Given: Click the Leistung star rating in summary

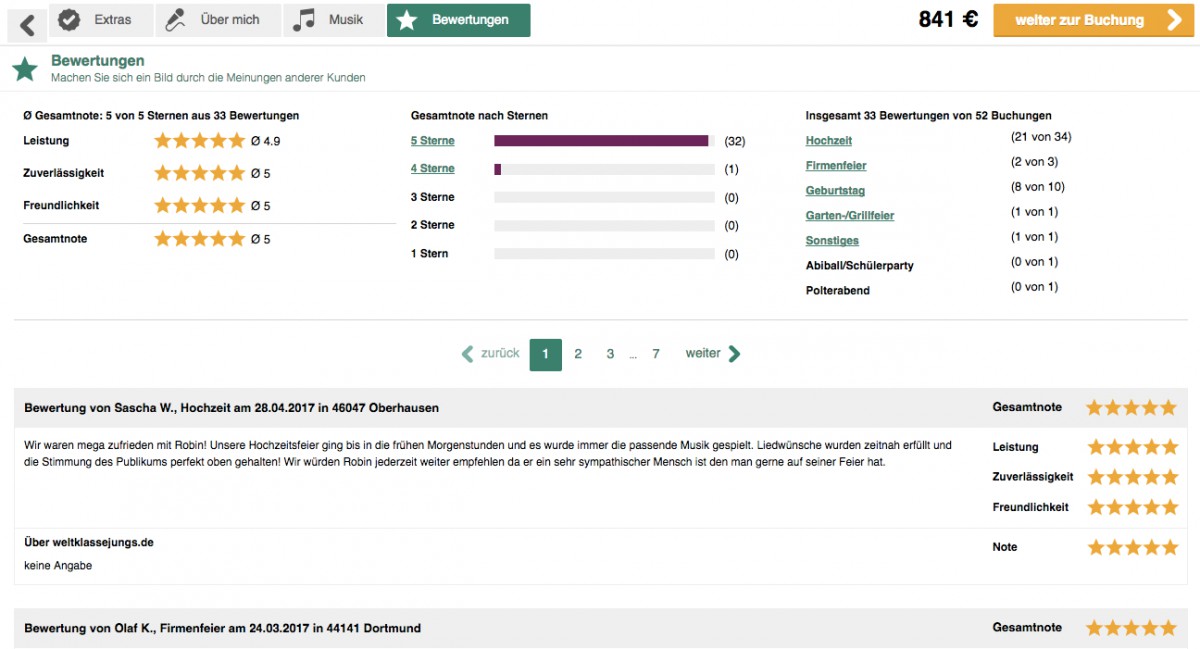Looking at the screenshot, I should click(x=199, y=141).
